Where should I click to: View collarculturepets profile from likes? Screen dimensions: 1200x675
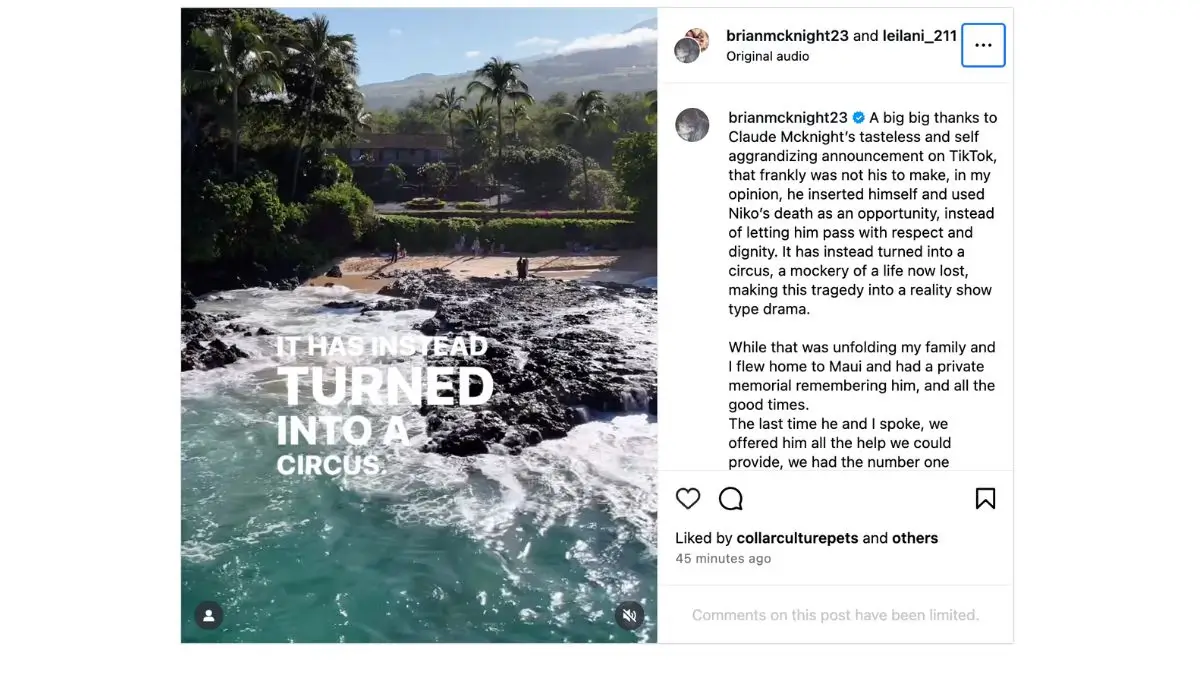tap(797, 538)
